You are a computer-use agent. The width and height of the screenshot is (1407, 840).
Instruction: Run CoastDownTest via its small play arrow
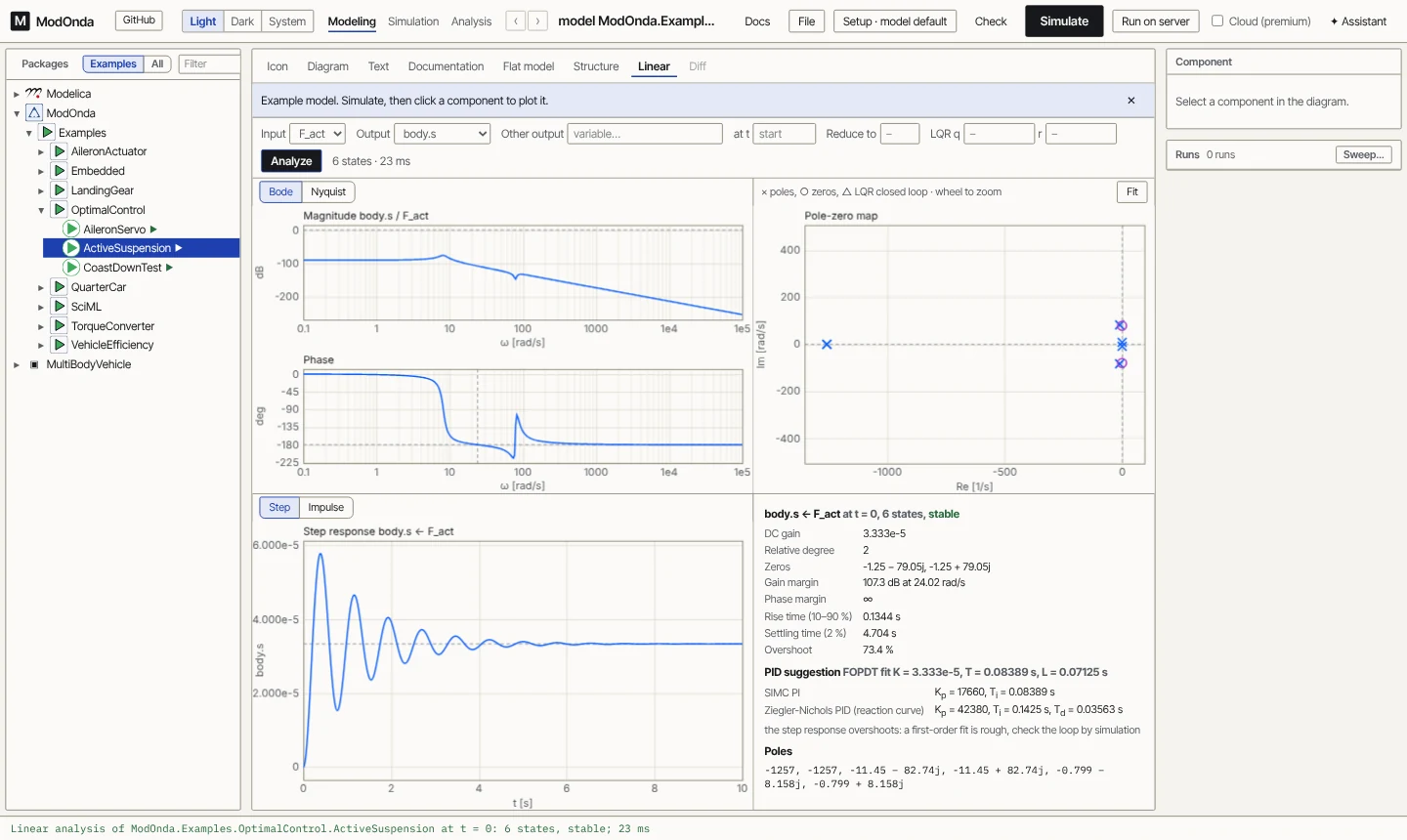pyautogui.click(x=170, y=268)
